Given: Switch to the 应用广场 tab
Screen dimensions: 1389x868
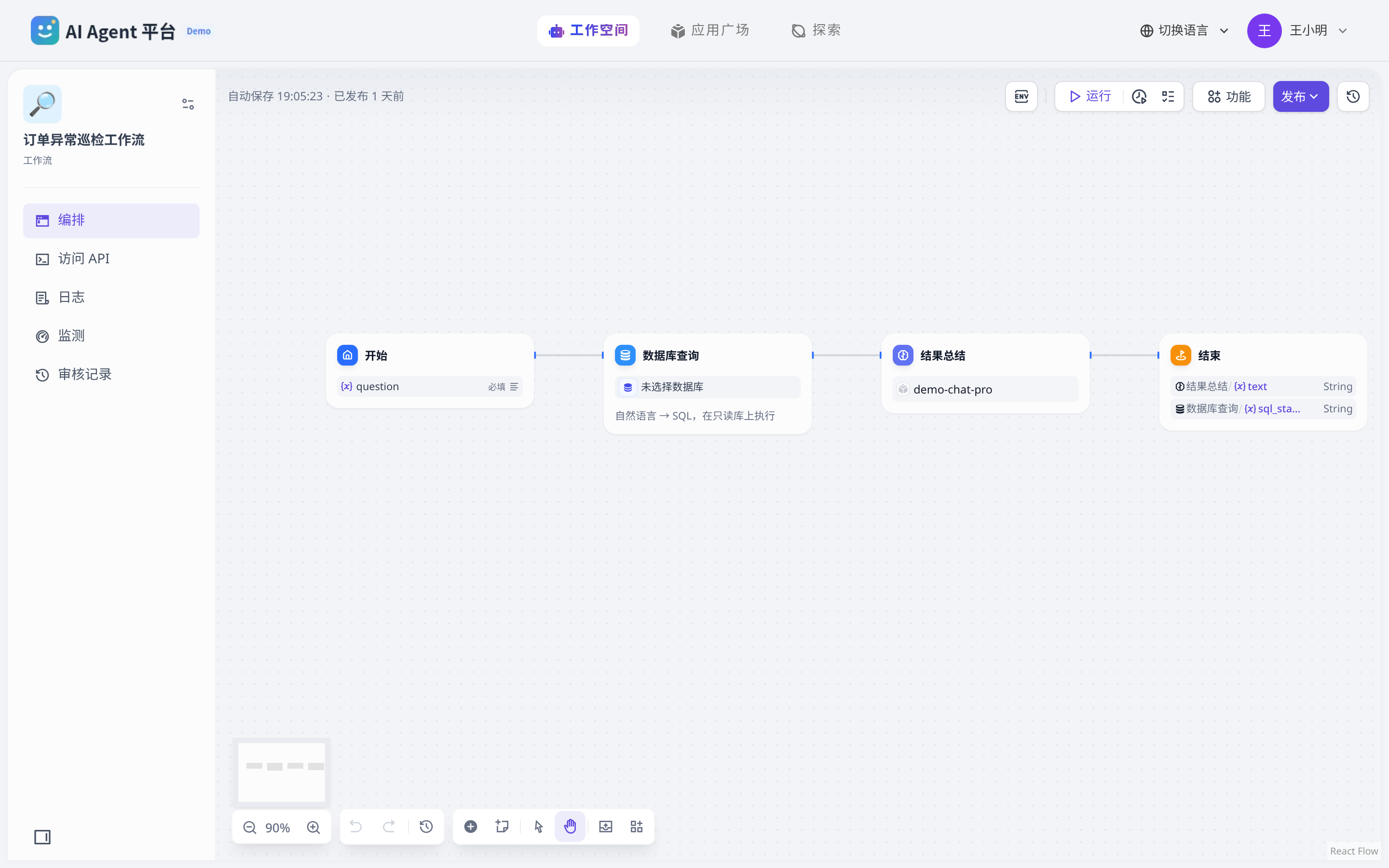Looking at the screenshot, I should 710,30.
